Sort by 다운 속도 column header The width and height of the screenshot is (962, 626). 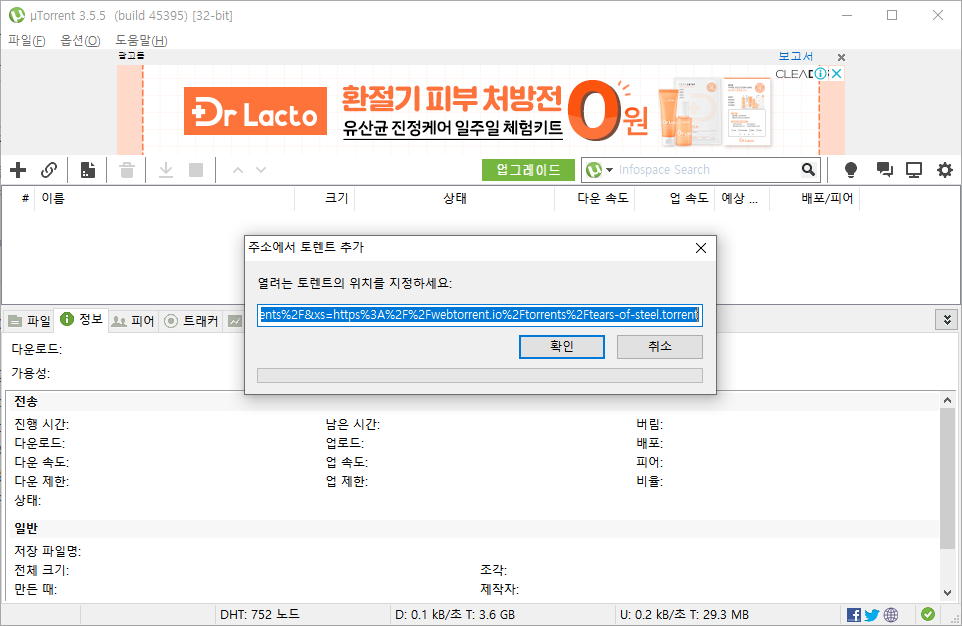594,199
